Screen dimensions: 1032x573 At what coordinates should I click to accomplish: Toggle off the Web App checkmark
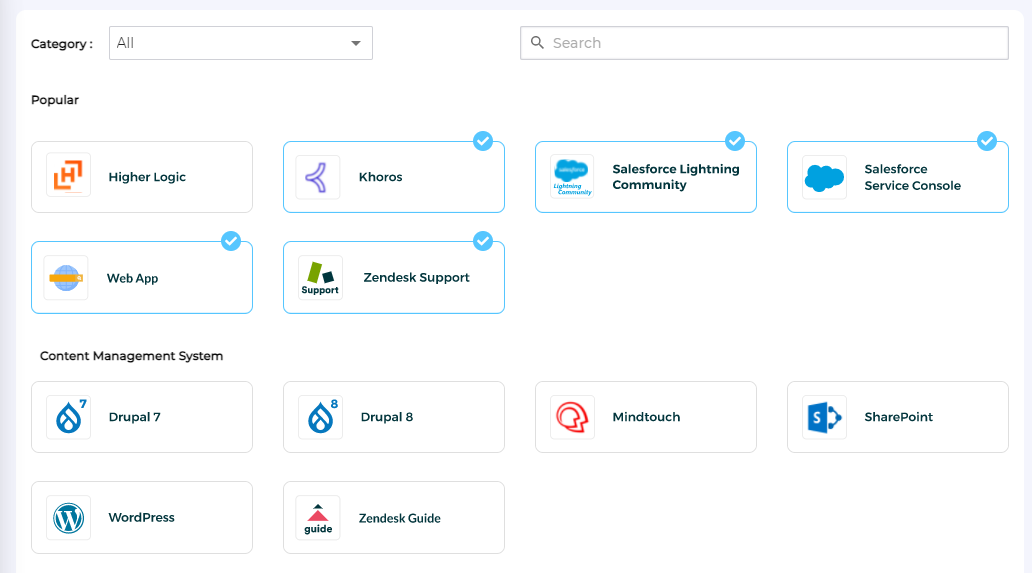pos(231,241)
